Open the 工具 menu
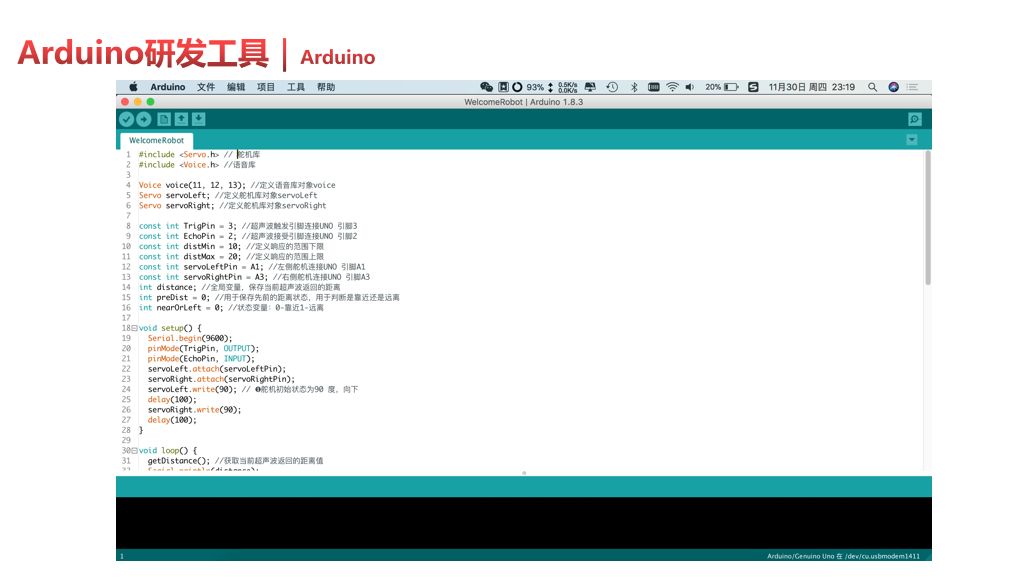 296,87
